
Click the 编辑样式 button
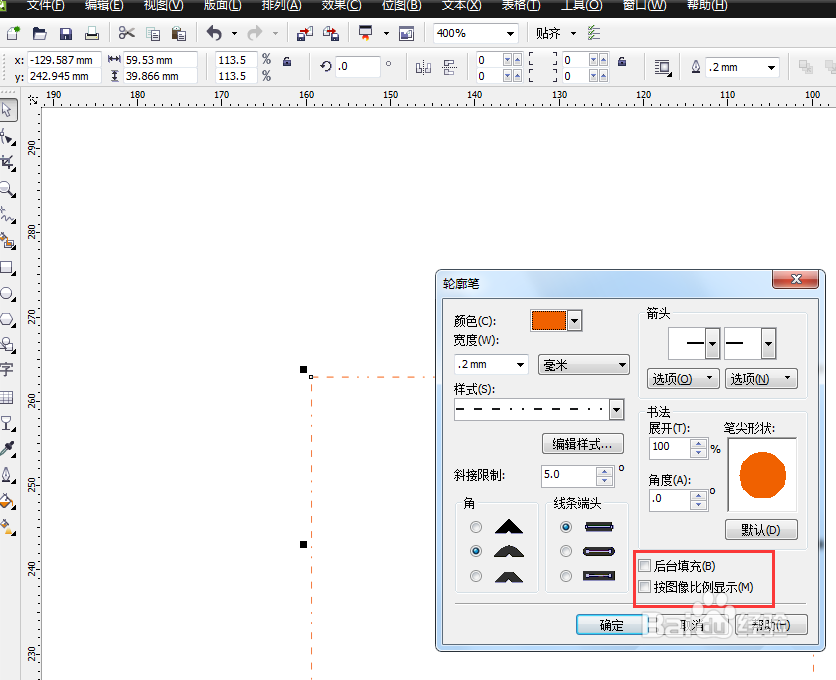583,444
